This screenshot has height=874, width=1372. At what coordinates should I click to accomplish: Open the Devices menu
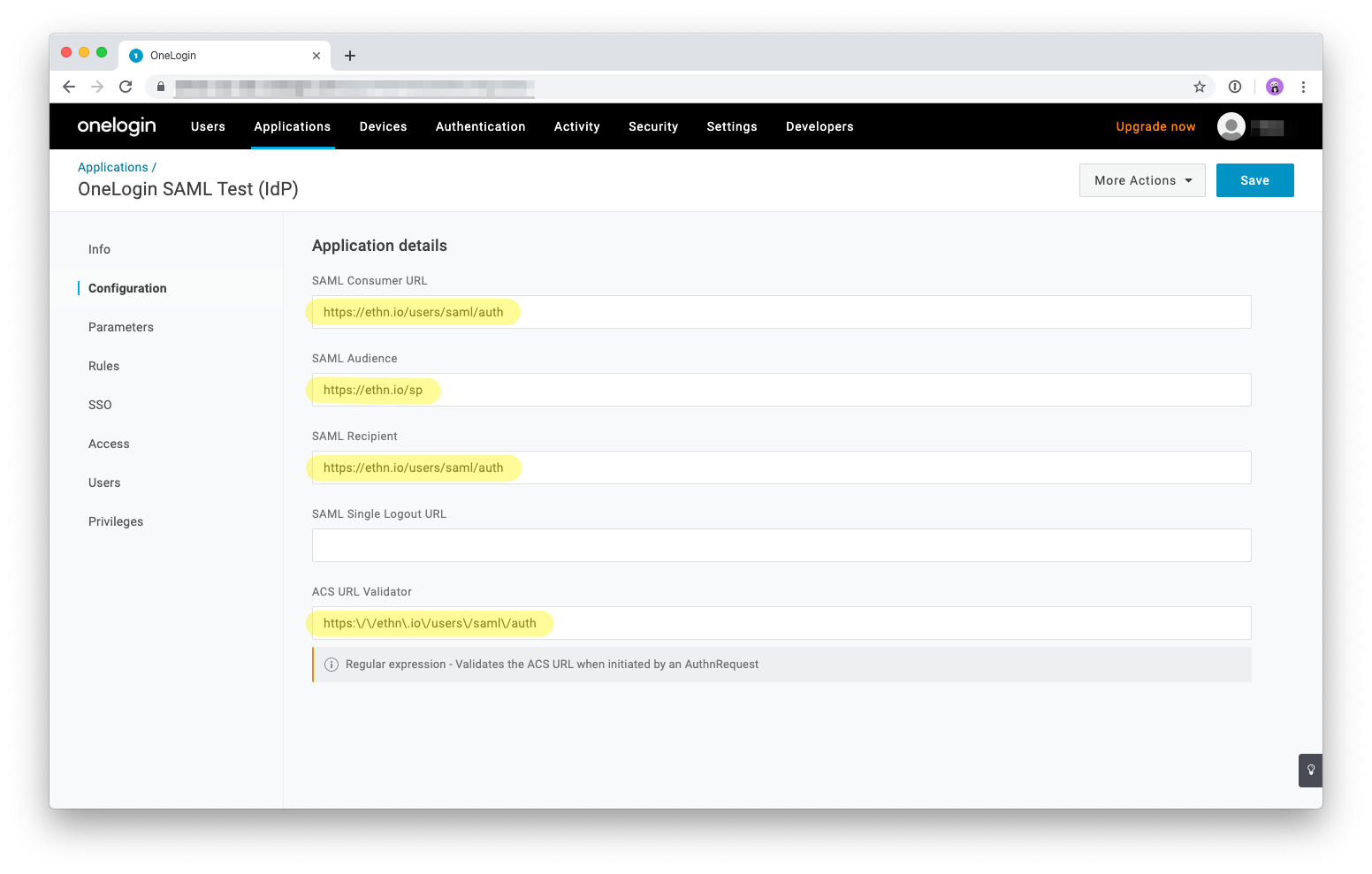point(384,126)
